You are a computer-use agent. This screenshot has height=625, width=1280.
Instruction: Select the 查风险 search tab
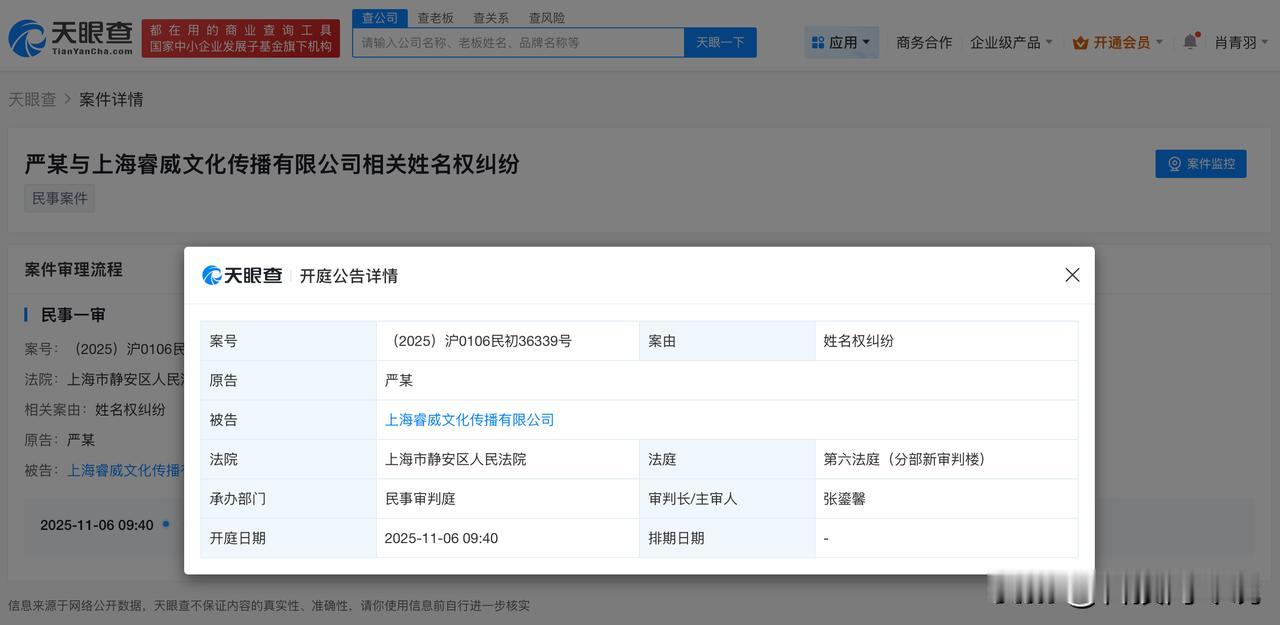tap(547, 18)
